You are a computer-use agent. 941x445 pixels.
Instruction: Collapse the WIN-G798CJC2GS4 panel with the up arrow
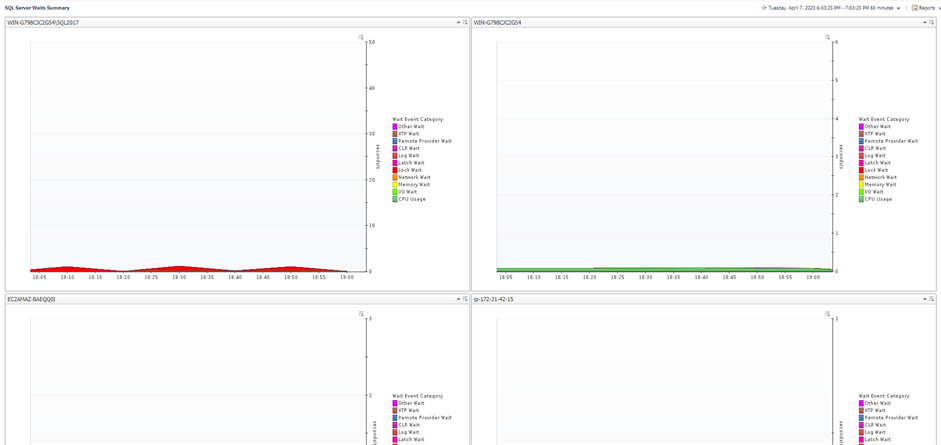click(x=925, y=22)
